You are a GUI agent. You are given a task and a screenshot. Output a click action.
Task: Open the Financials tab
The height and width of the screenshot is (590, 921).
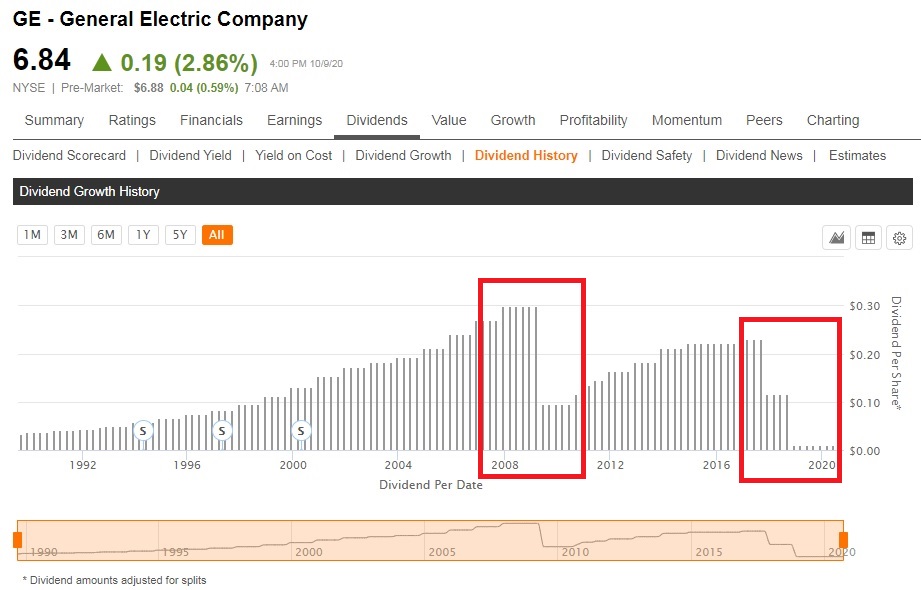click(211, 120)
